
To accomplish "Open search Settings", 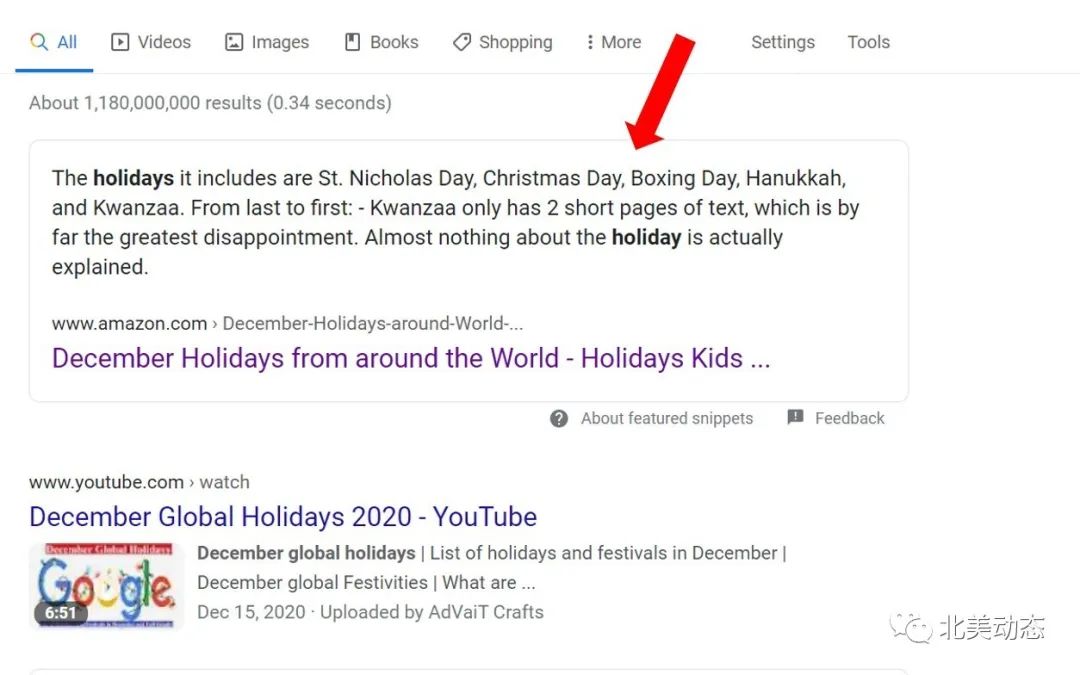I will pos(782,42).
